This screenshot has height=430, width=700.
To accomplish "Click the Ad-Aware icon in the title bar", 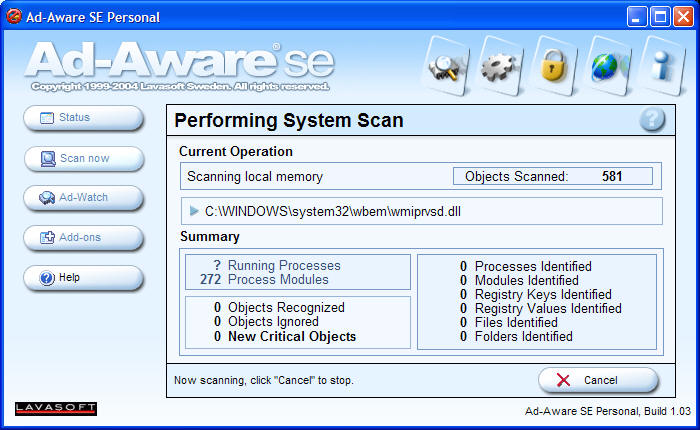I will point(15,16).
